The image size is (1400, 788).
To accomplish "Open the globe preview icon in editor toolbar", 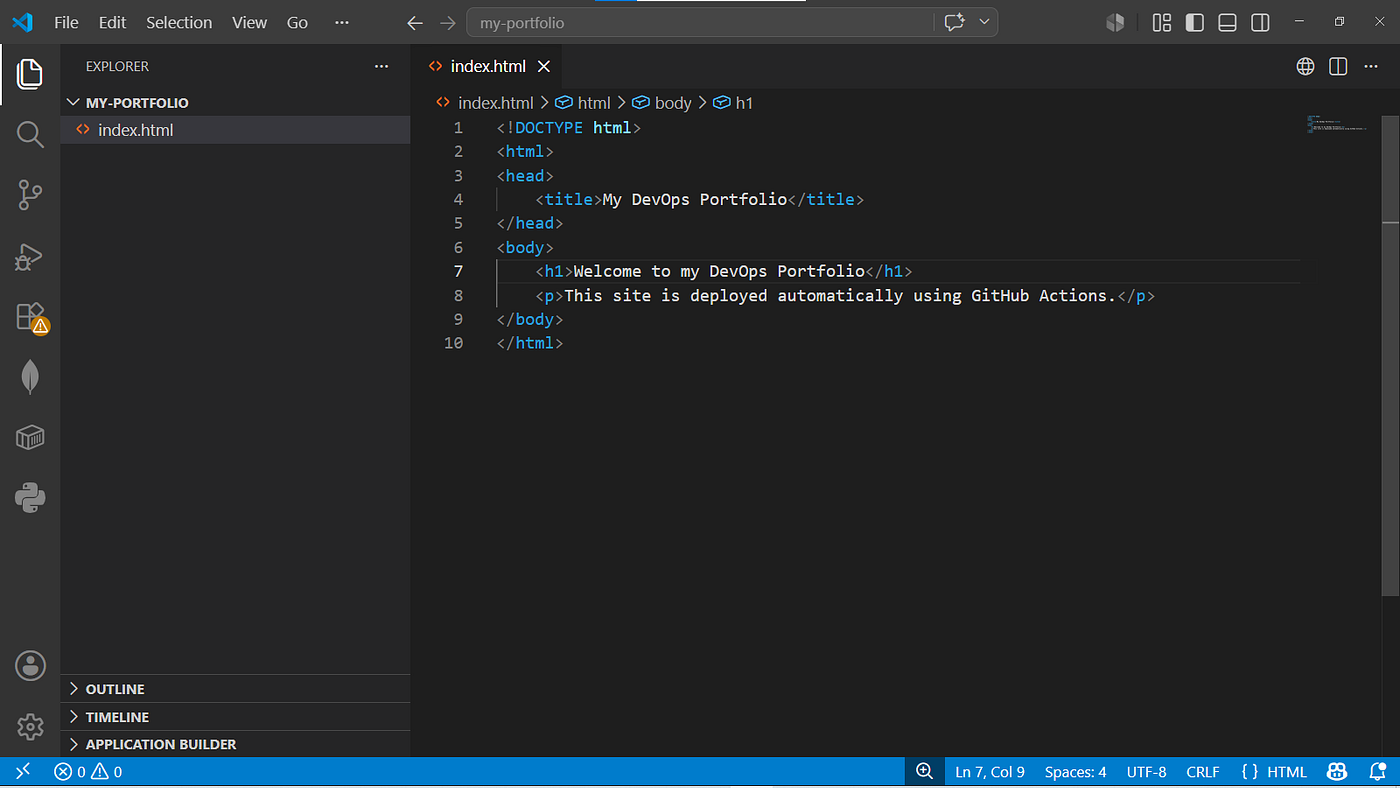I will 1305,66.
